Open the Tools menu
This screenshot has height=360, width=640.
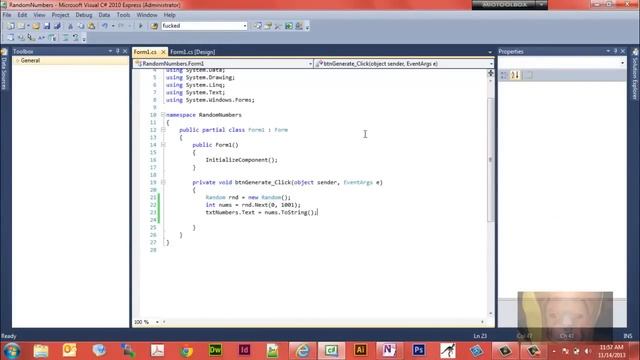123,15
